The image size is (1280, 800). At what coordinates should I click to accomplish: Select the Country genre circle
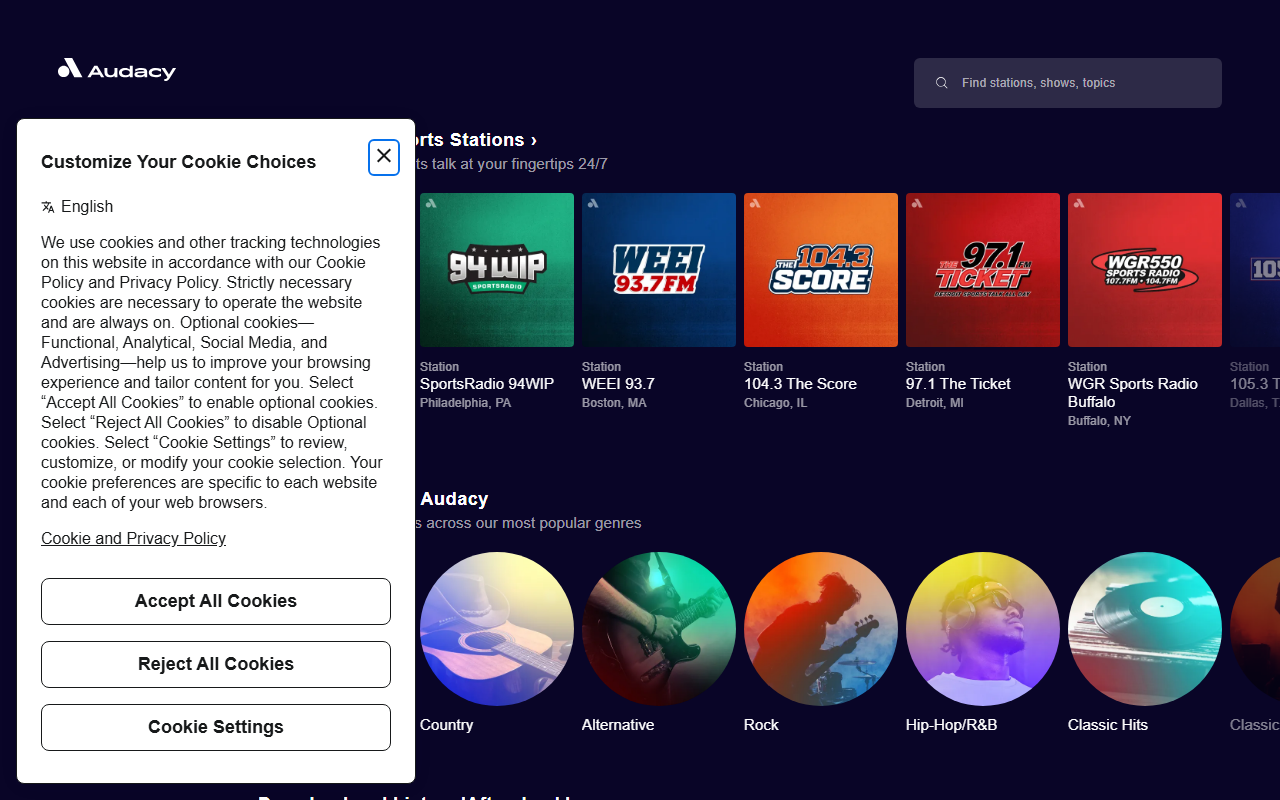[497, 629]
